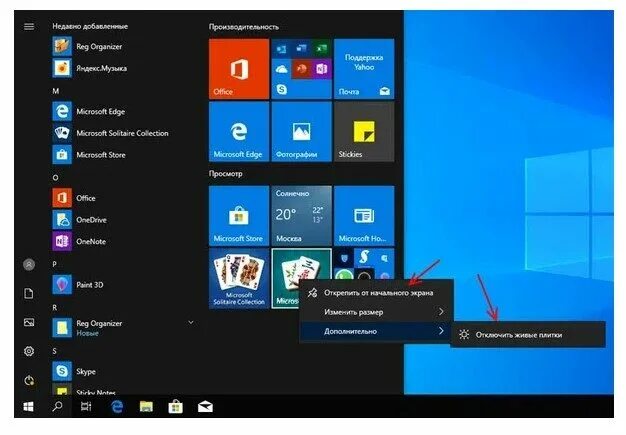This screenshot has height=435, width=626.
Task: Click the Дополнительно submenu arrow
Action: [x=441, y=331]
